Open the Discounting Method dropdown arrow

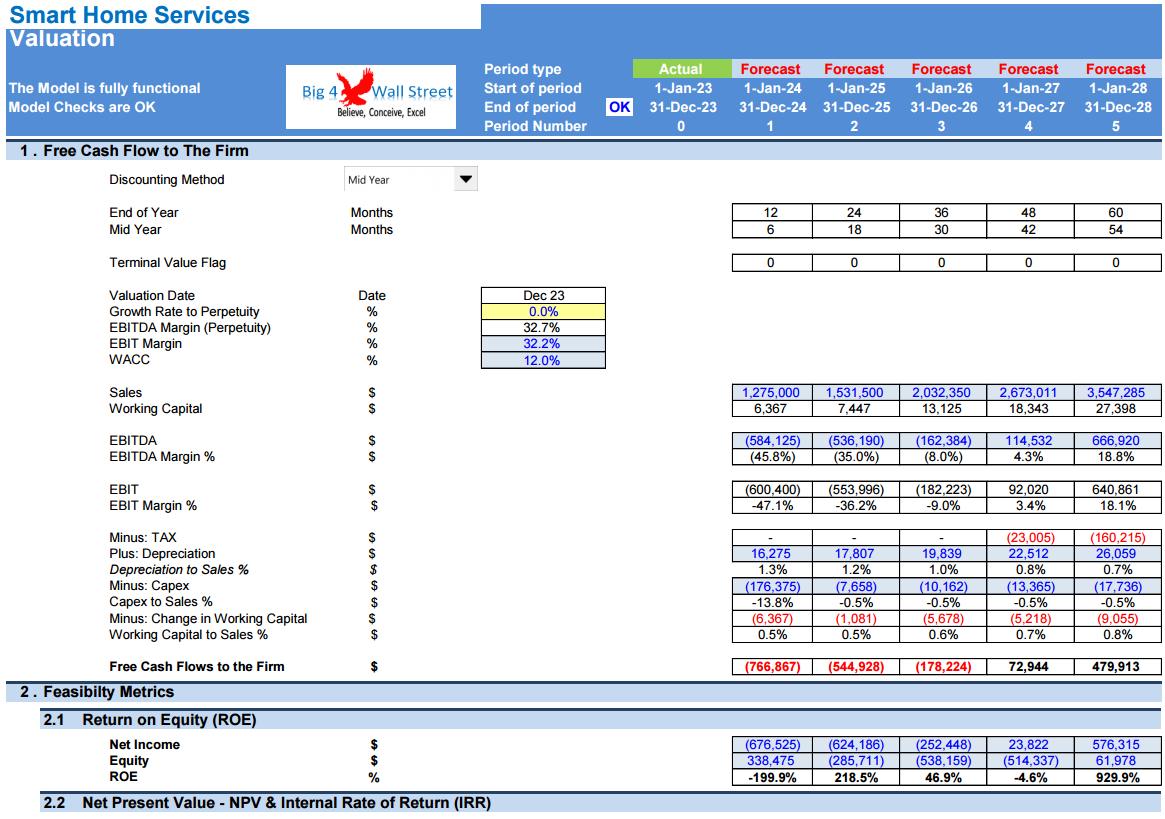coord(465,179)
